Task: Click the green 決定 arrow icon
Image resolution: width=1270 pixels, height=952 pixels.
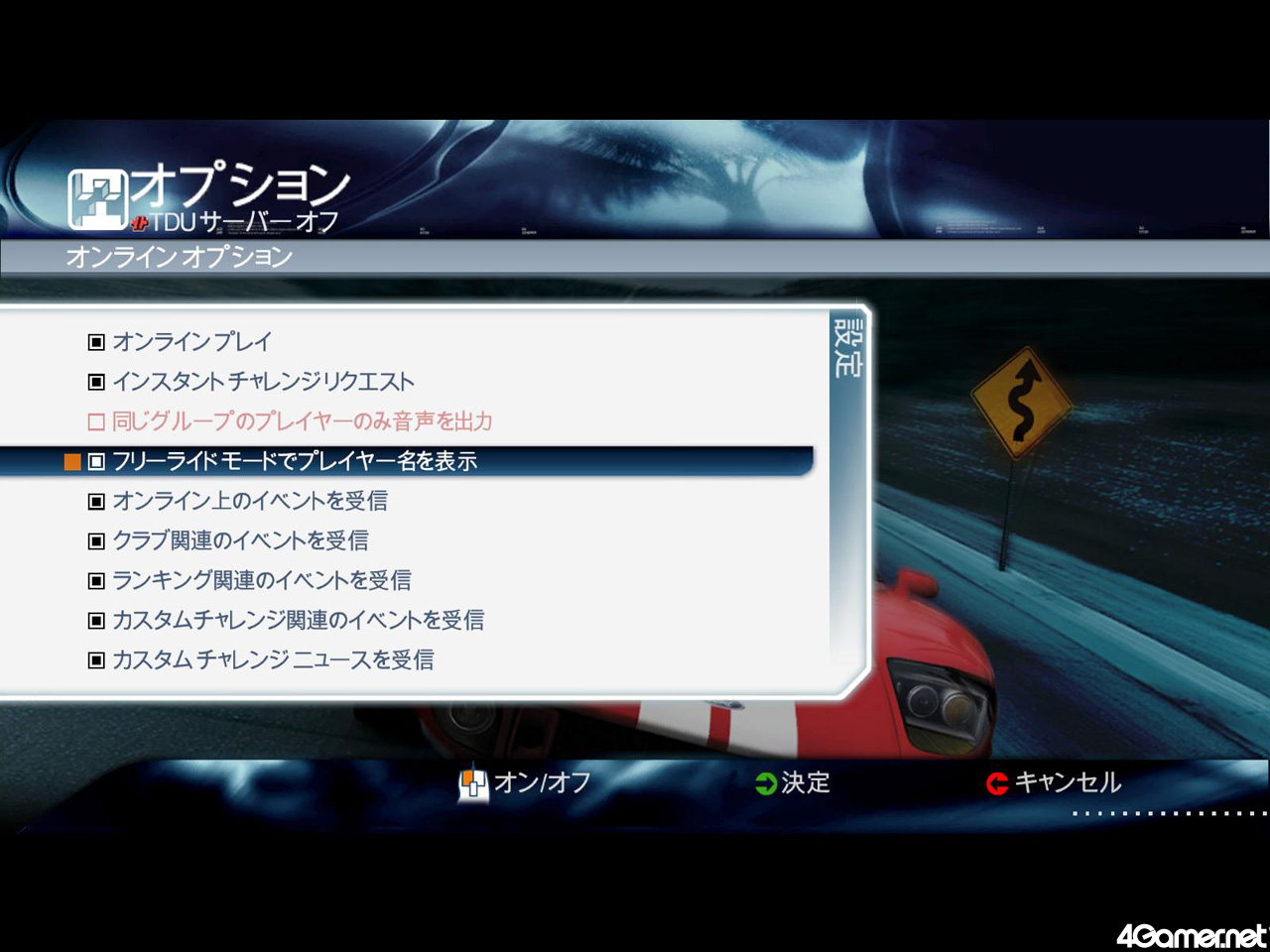Action: coord(765,784)
